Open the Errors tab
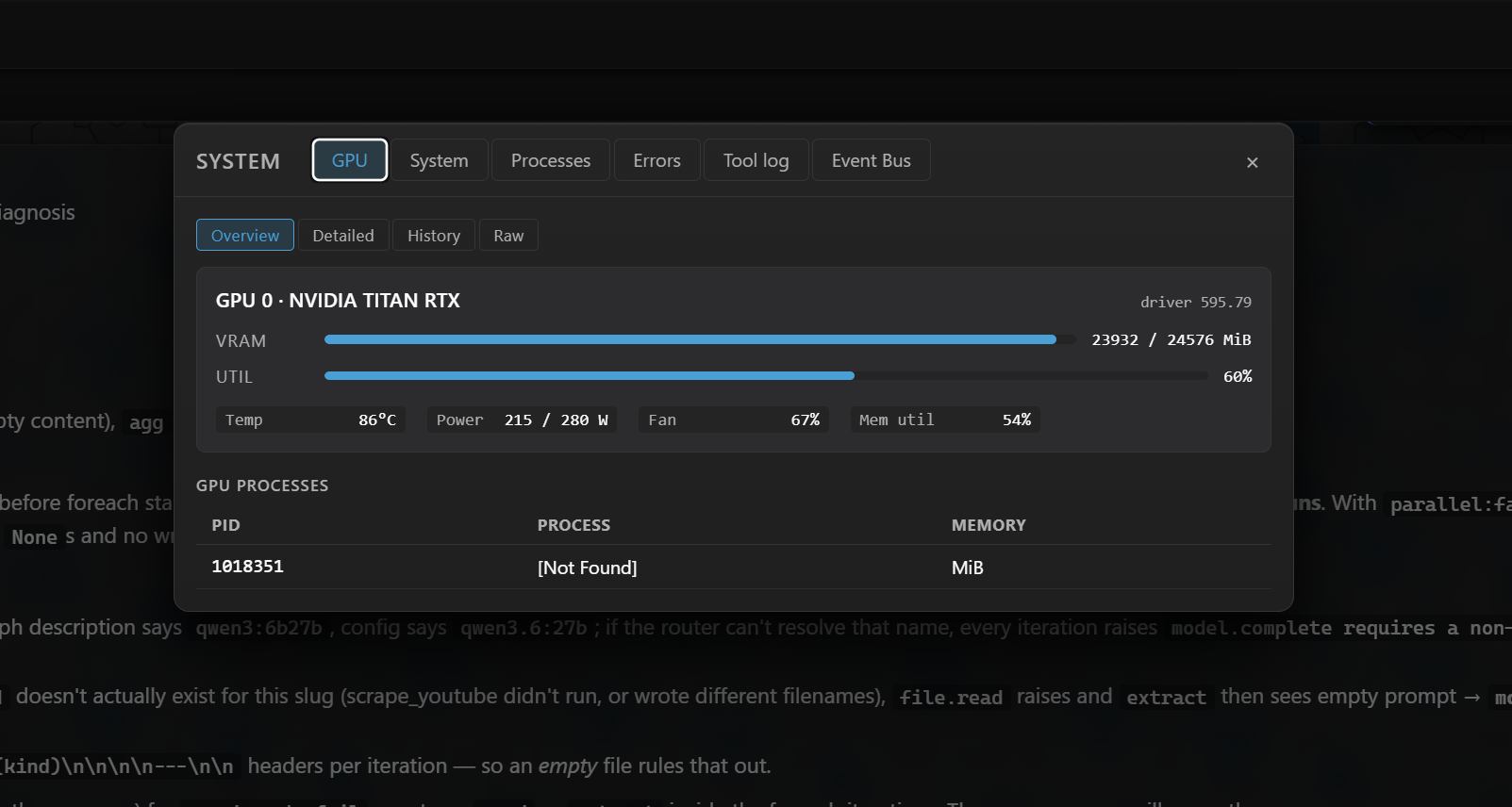This screenshot has width=1512, height=807. 656,160
